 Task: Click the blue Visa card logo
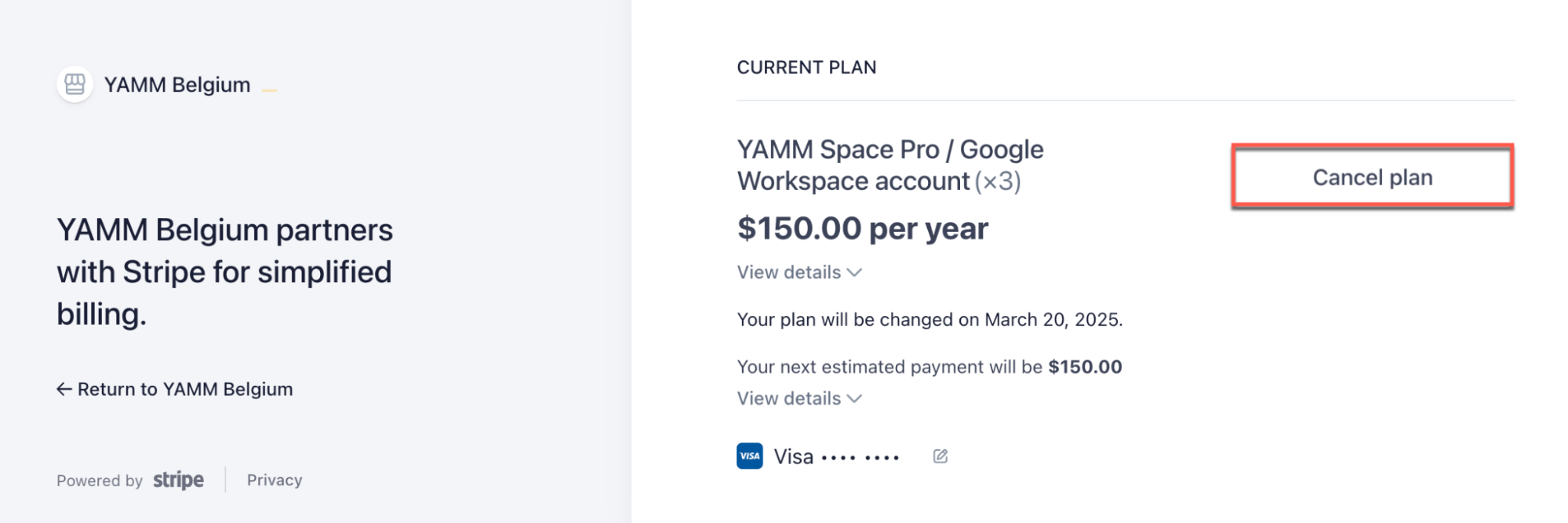point(750,456)
